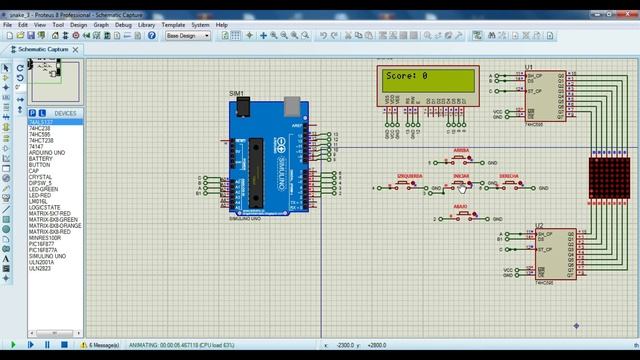
Task: Go to Home Page via house icon
Action: coord(55,36)
